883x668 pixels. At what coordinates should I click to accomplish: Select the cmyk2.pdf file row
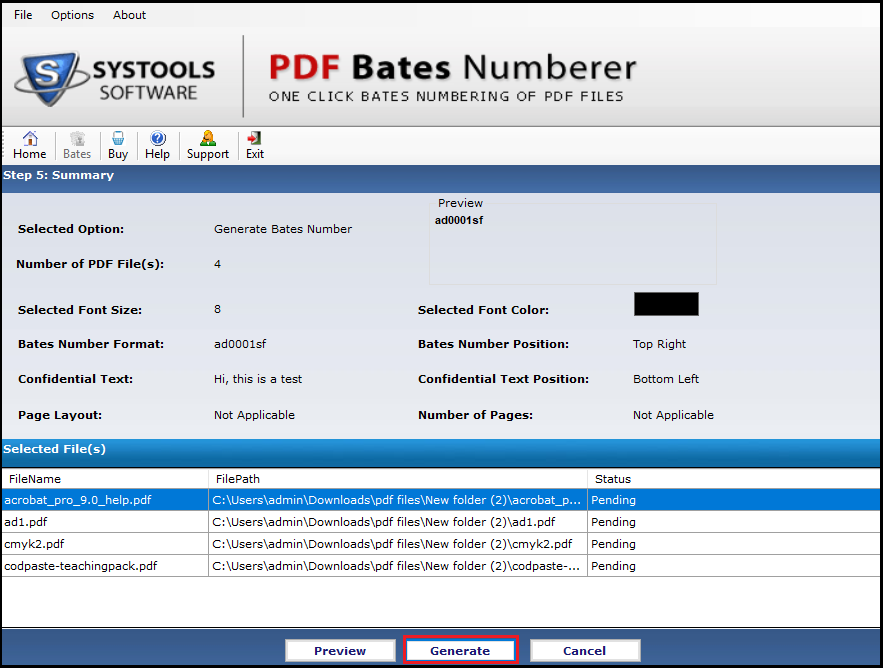441,544
